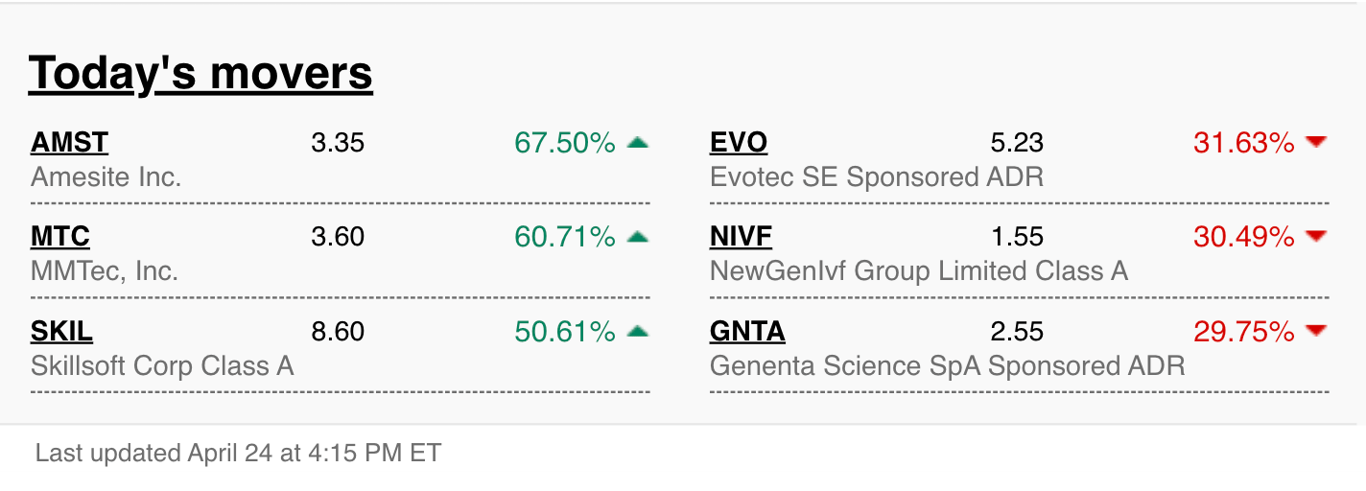Open the NIVF ticker link

(x=741, y=237)
